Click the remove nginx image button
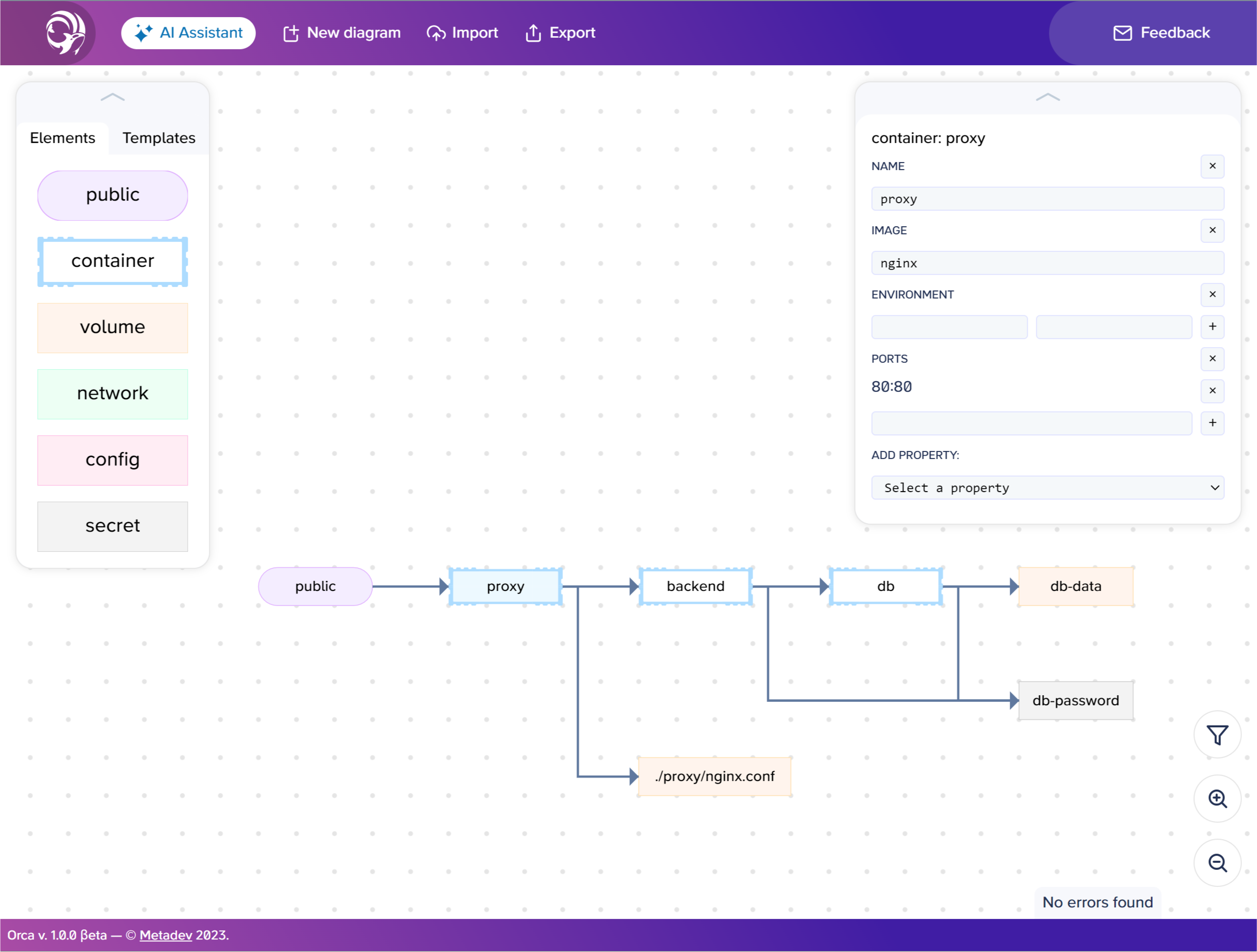1257x952 pixels. pyautogui.click(x=1212, y=231)
